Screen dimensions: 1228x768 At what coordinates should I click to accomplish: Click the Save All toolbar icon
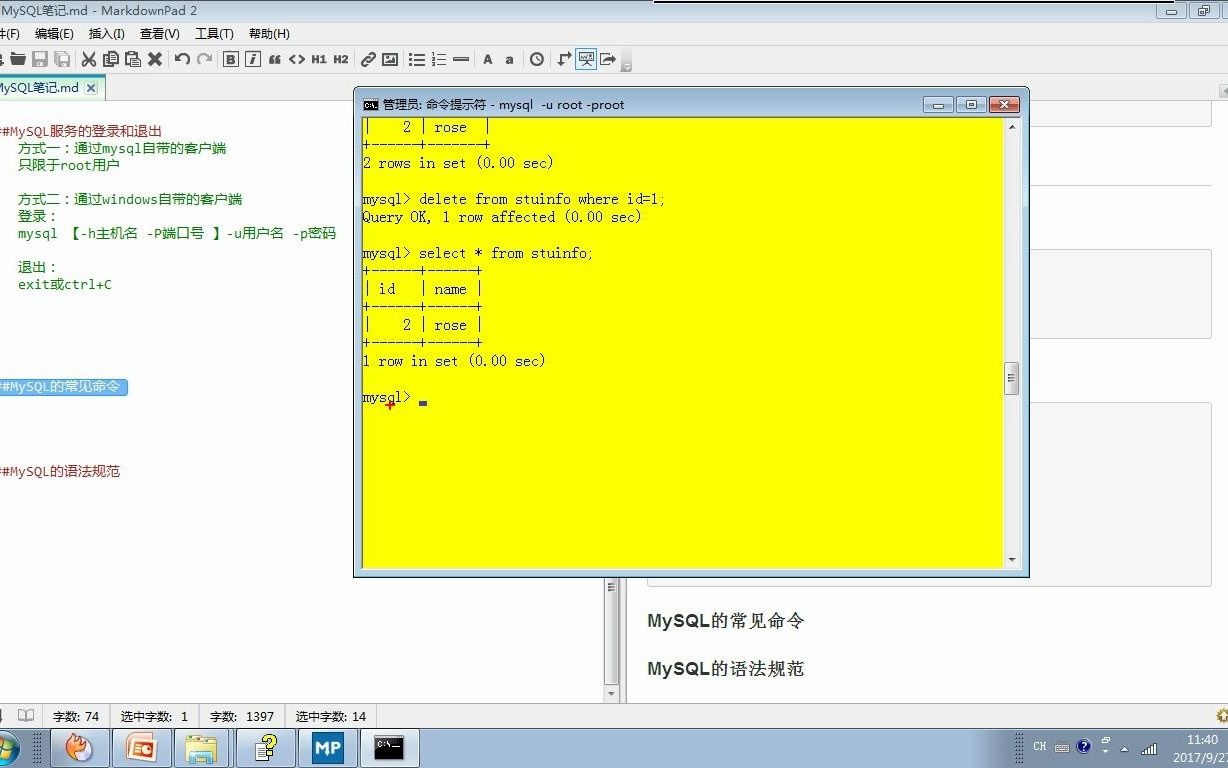click(x=62, y=59)
